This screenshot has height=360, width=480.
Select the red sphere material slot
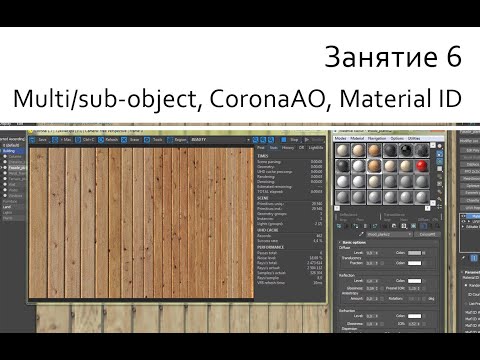tap(422, 166)
